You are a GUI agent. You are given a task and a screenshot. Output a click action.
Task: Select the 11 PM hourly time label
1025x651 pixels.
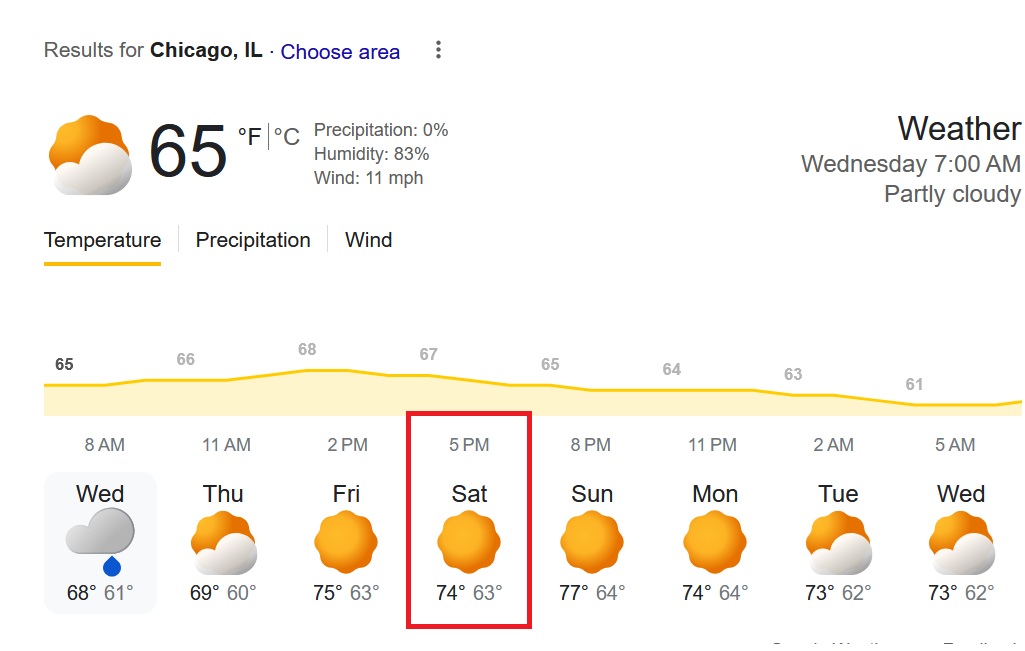click(712, 445)
